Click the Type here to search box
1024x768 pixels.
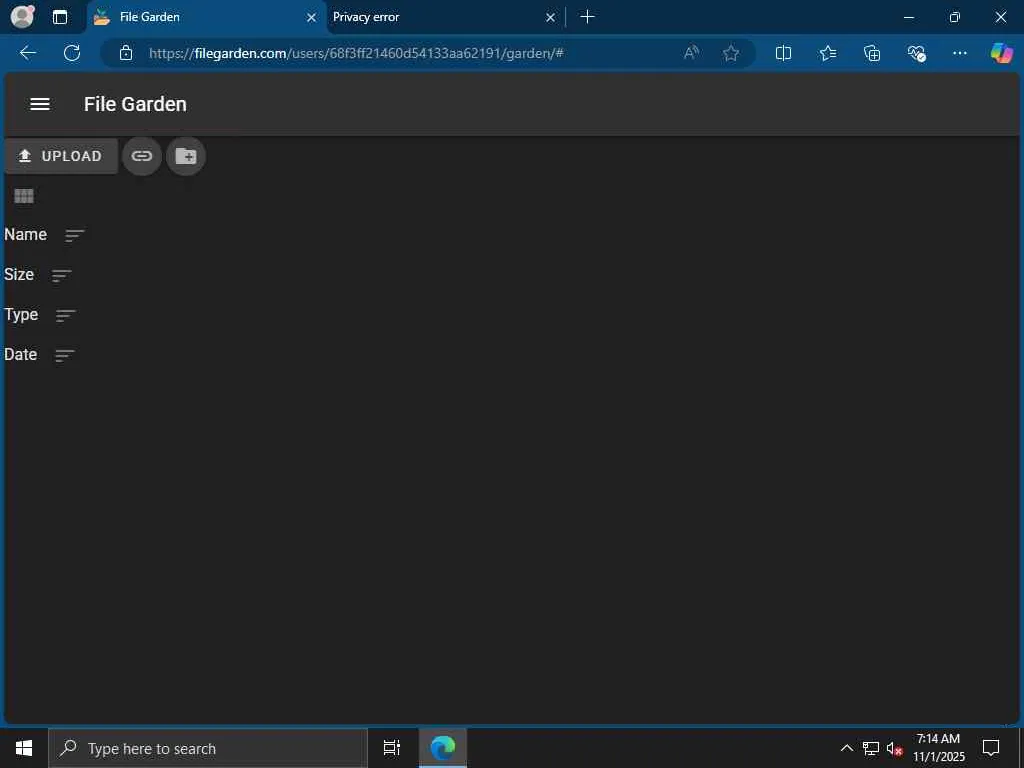pyautogui.click(x=208, y=748)
